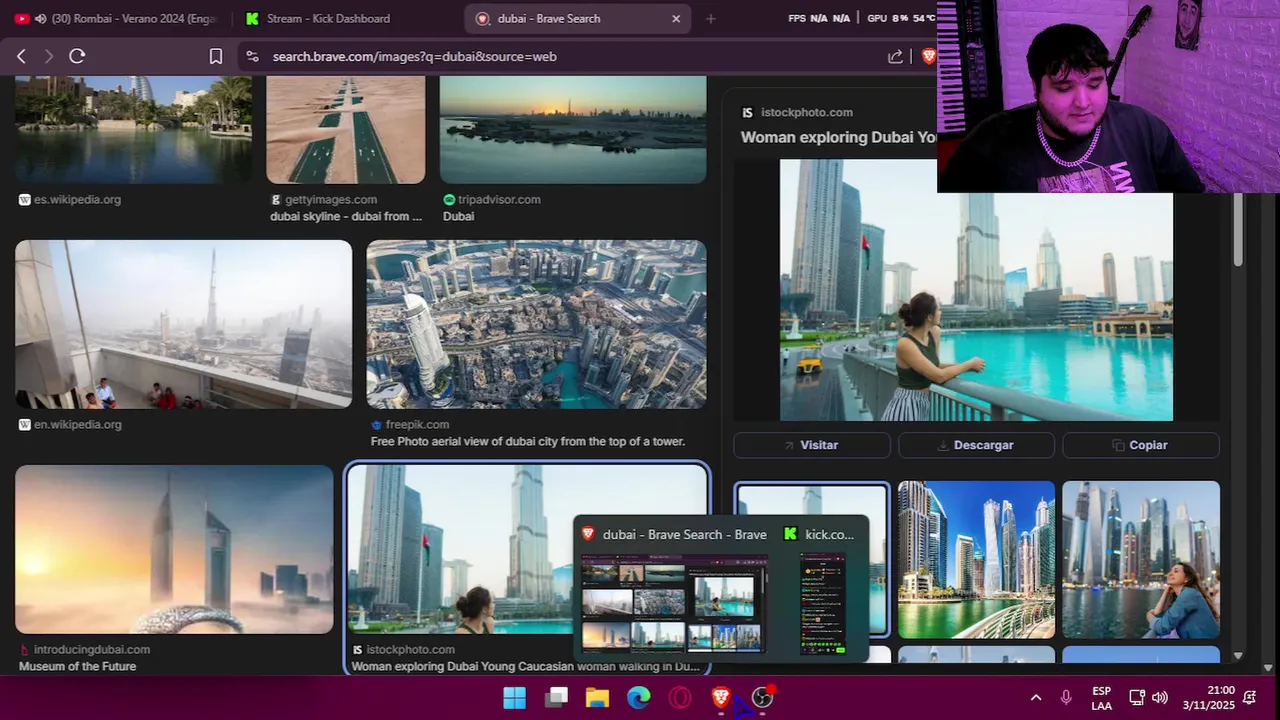Select the highlighted first related thumbnail
The image size is (1280, 720).
(x=811, y=559)
